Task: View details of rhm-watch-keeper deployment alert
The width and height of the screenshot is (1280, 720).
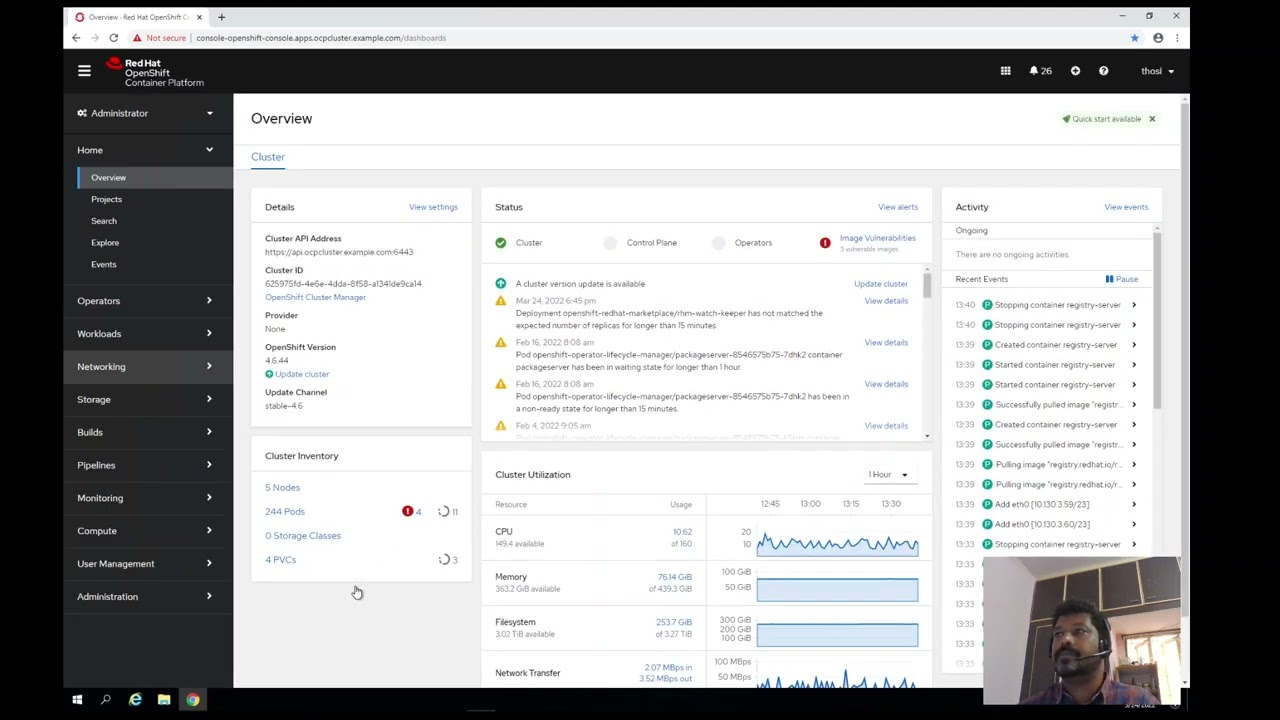Action: 886,301
